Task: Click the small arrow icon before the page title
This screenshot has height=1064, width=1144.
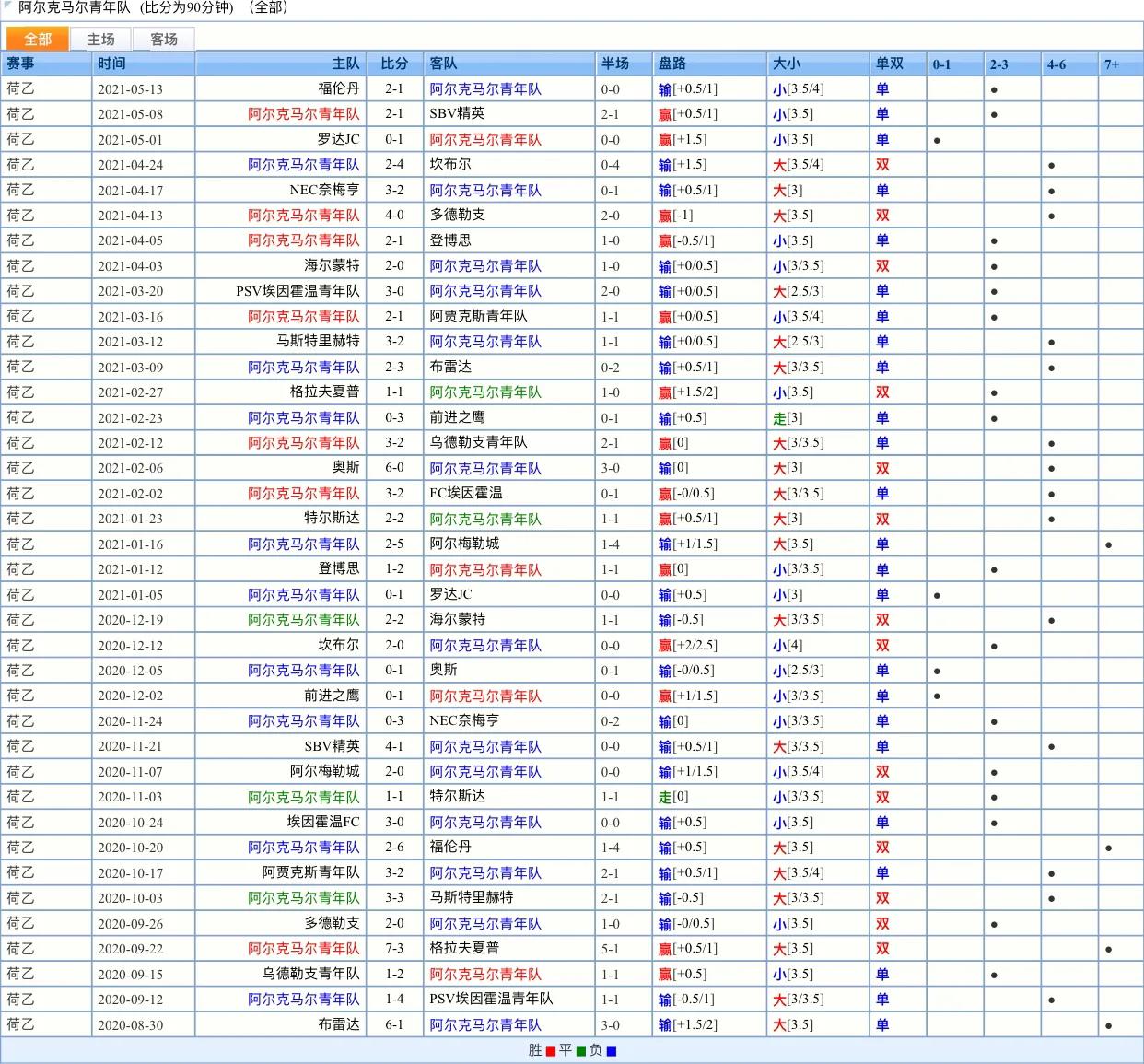Action: point(7,6)
